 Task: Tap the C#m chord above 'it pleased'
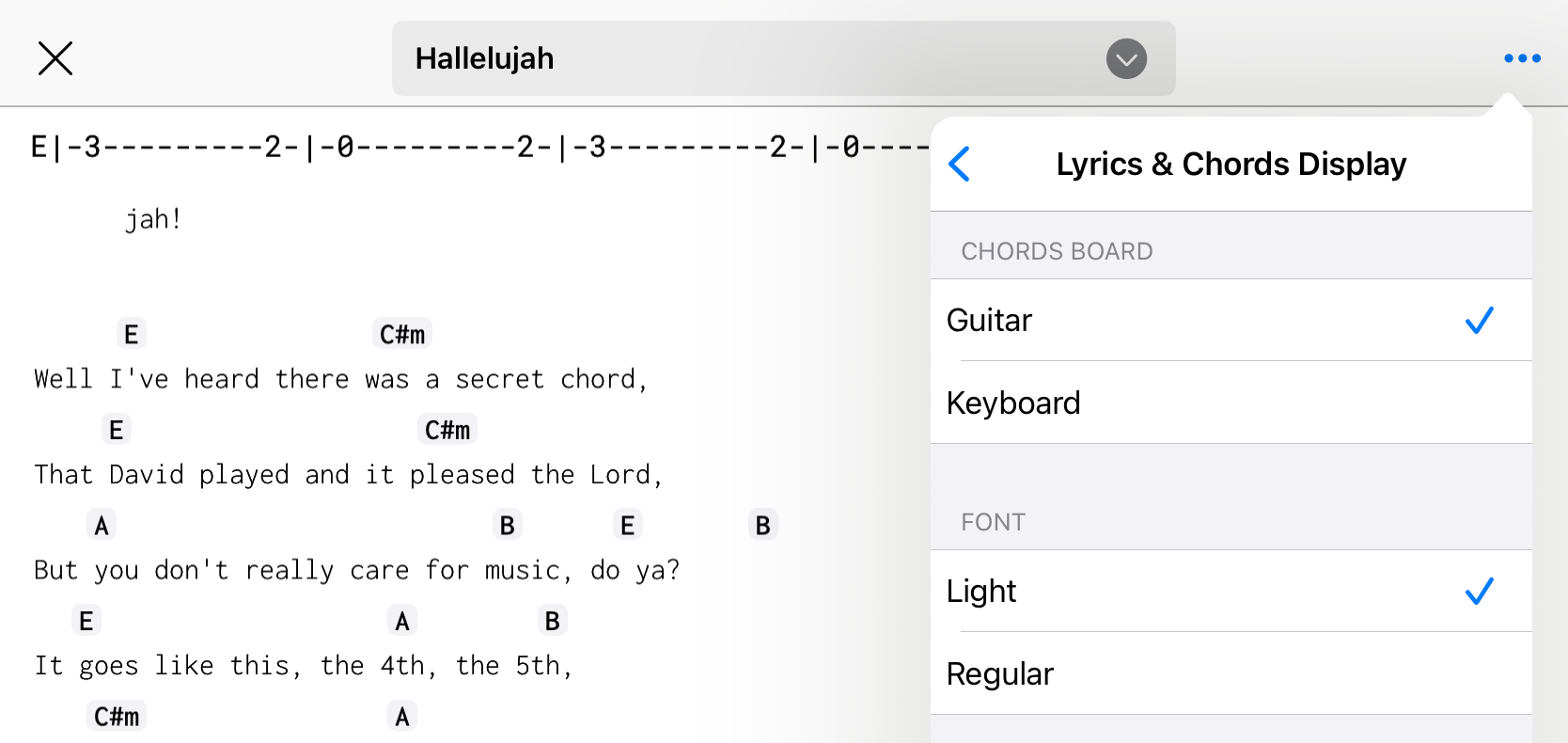pyautogui.click(x=447, y=430)
